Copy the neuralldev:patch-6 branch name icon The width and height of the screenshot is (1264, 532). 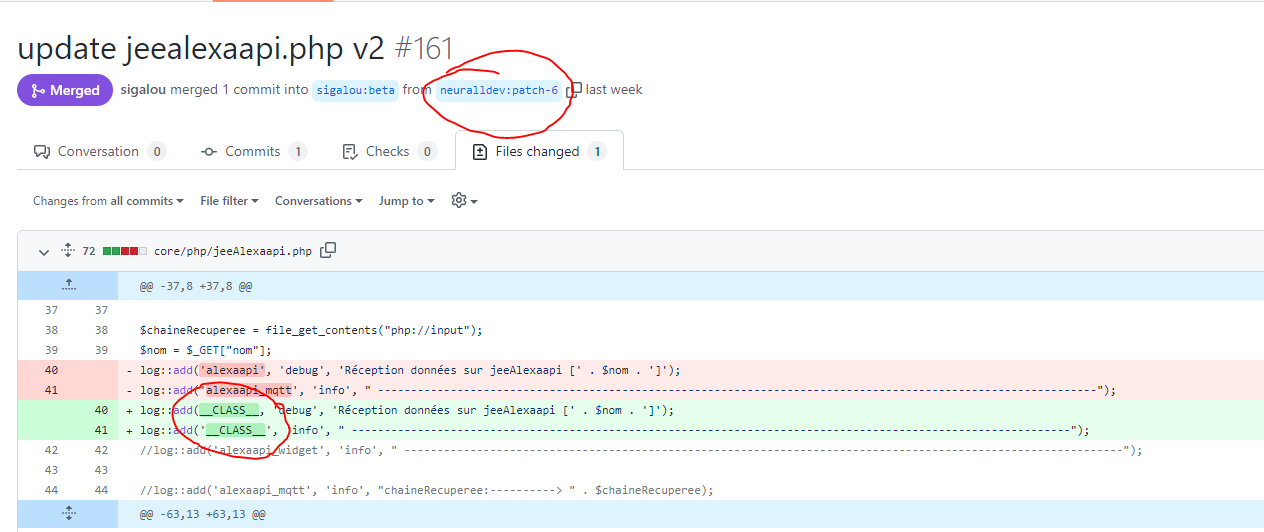point(574,90)
